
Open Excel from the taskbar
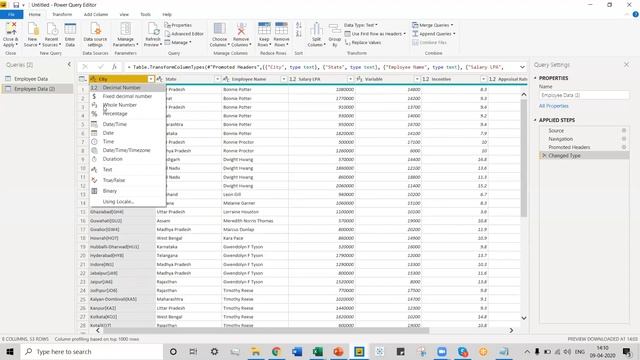[318, 351]
